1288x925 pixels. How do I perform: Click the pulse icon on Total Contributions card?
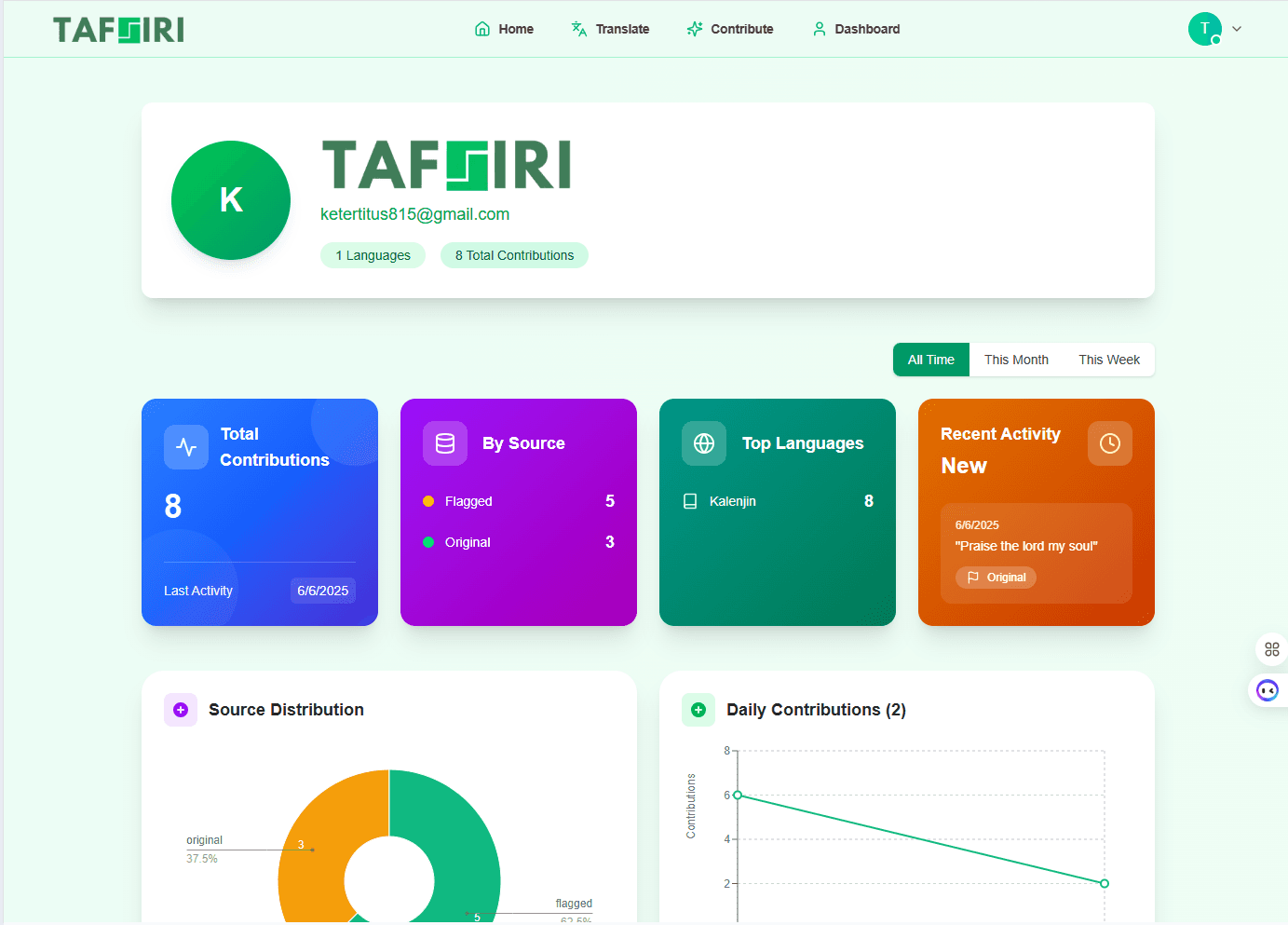(185, 446)
